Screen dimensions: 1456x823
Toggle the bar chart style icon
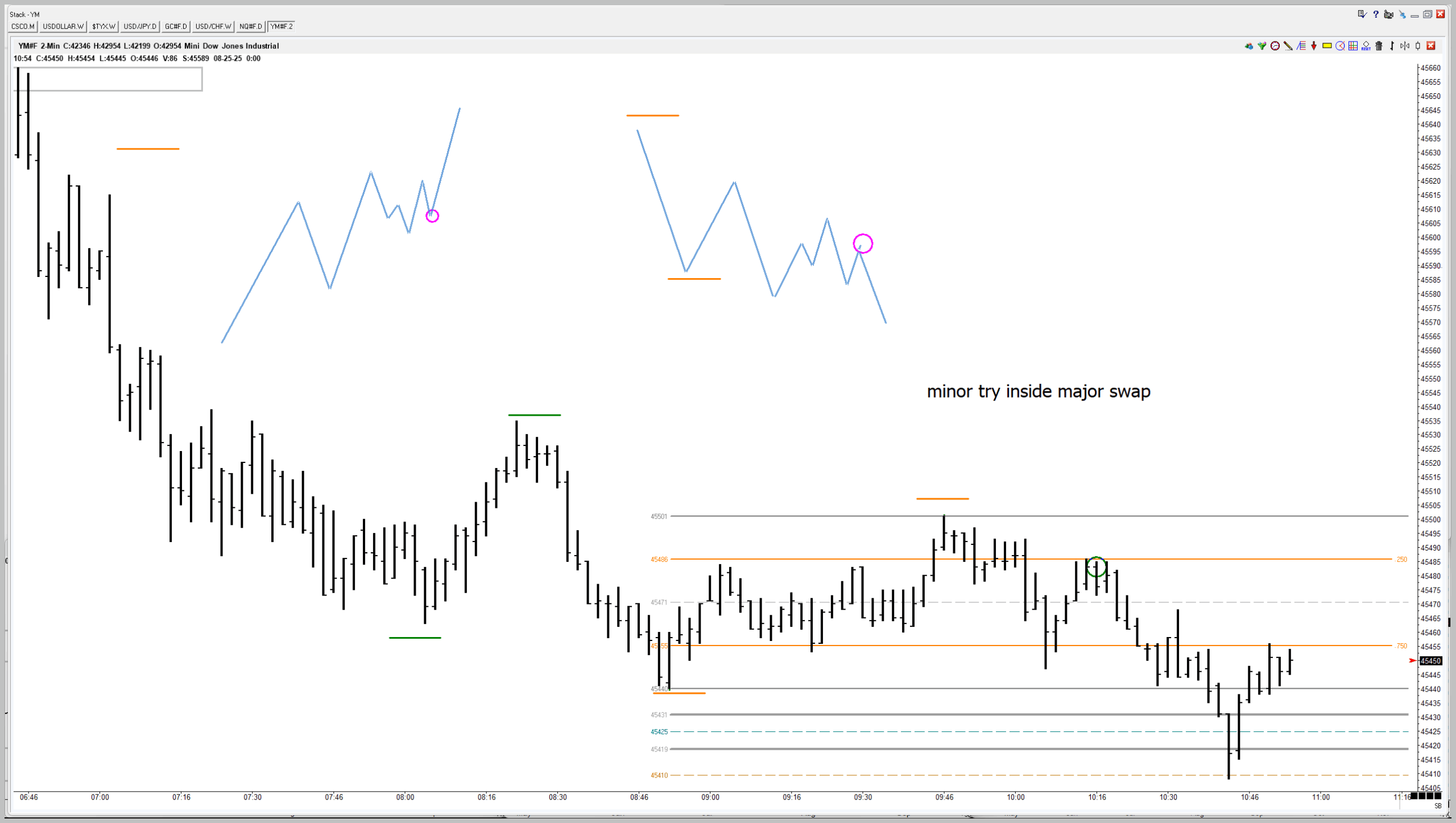click(x=1392, y=46)
